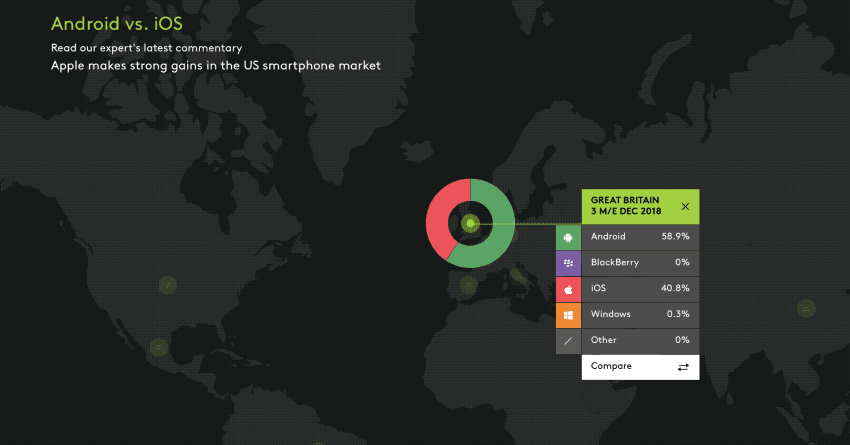Click the 'Read our expert's latest commentary' text
This screenshot has height=445, width=850.
point(146,48)
